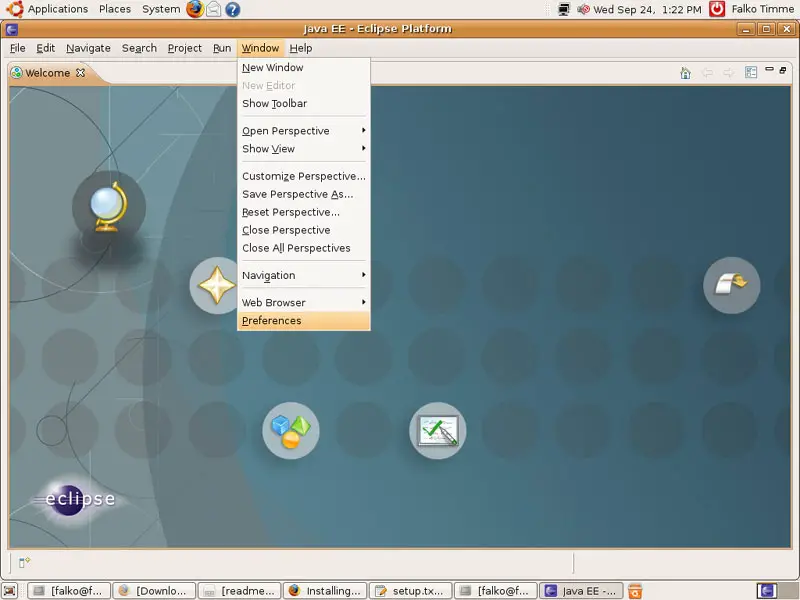Click the date and time clock

(647, 9)
